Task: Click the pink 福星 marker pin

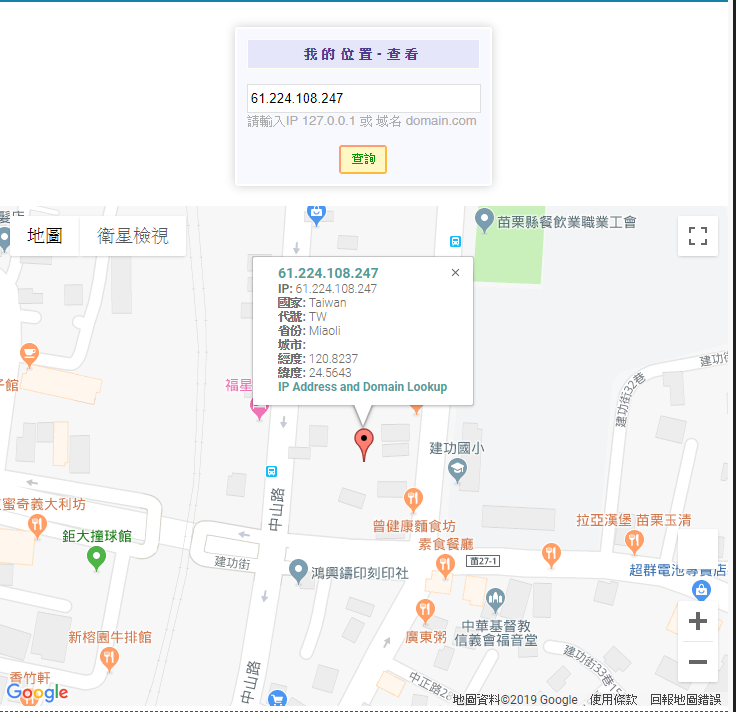Action: (259, 409)
